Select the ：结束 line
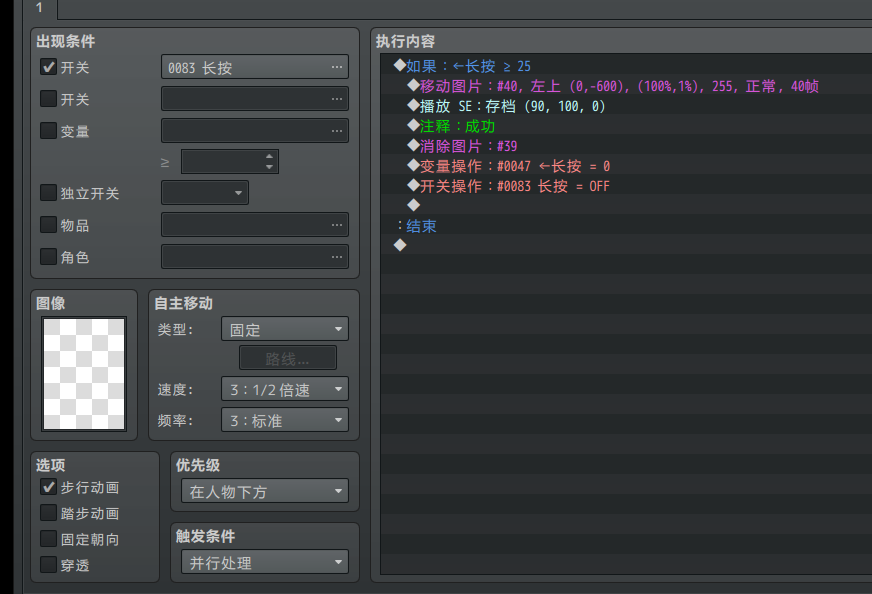Viewport: 872px width, 594px height. point(626,226)
